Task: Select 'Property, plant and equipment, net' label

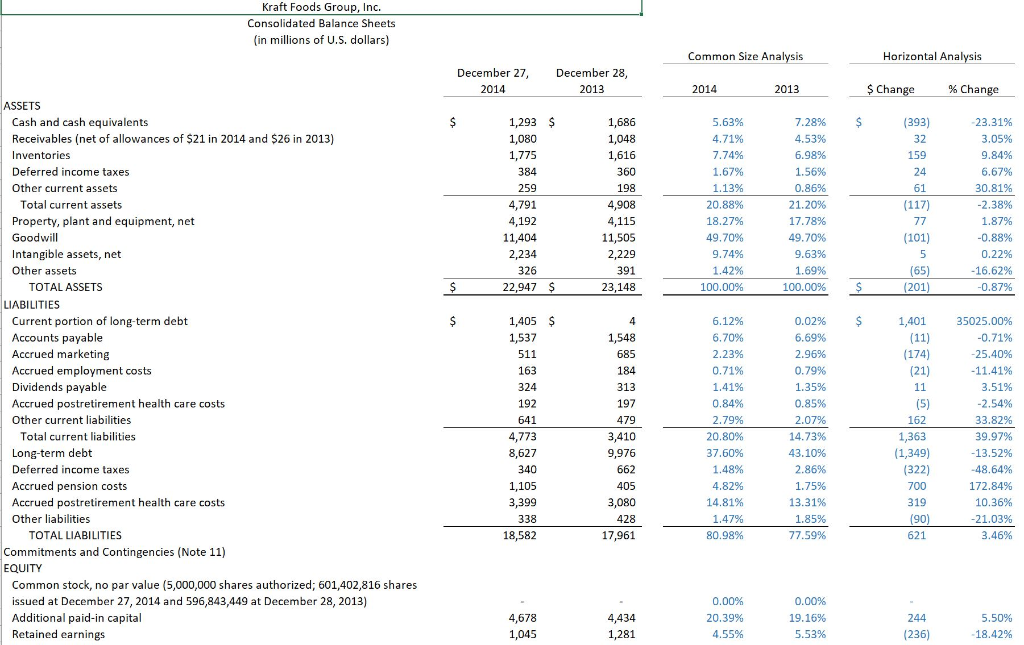Action: [103, 221]
